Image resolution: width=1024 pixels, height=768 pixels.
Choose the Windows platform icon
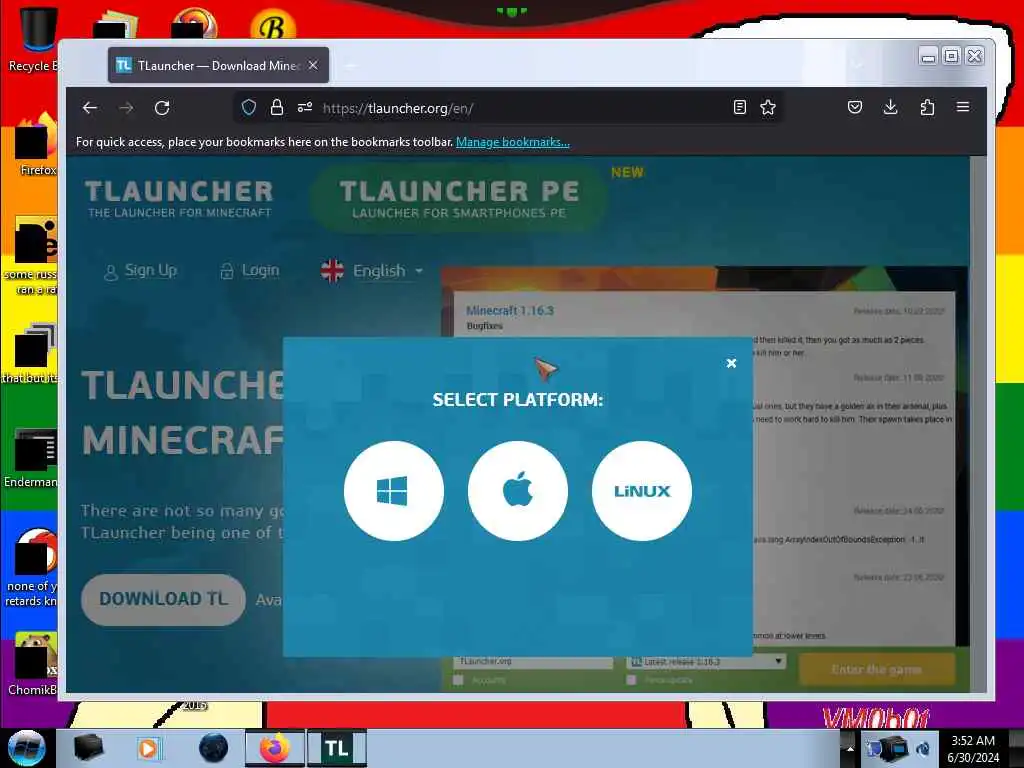393,490
